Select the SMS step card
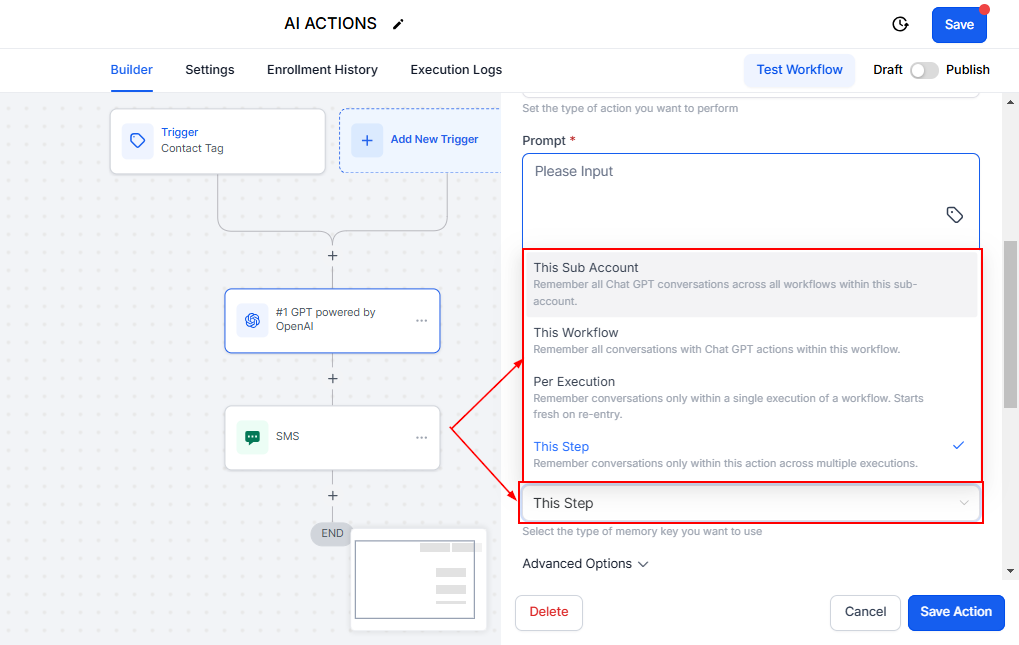Screen dimensions: 1019x645 (x=333, y=438)
